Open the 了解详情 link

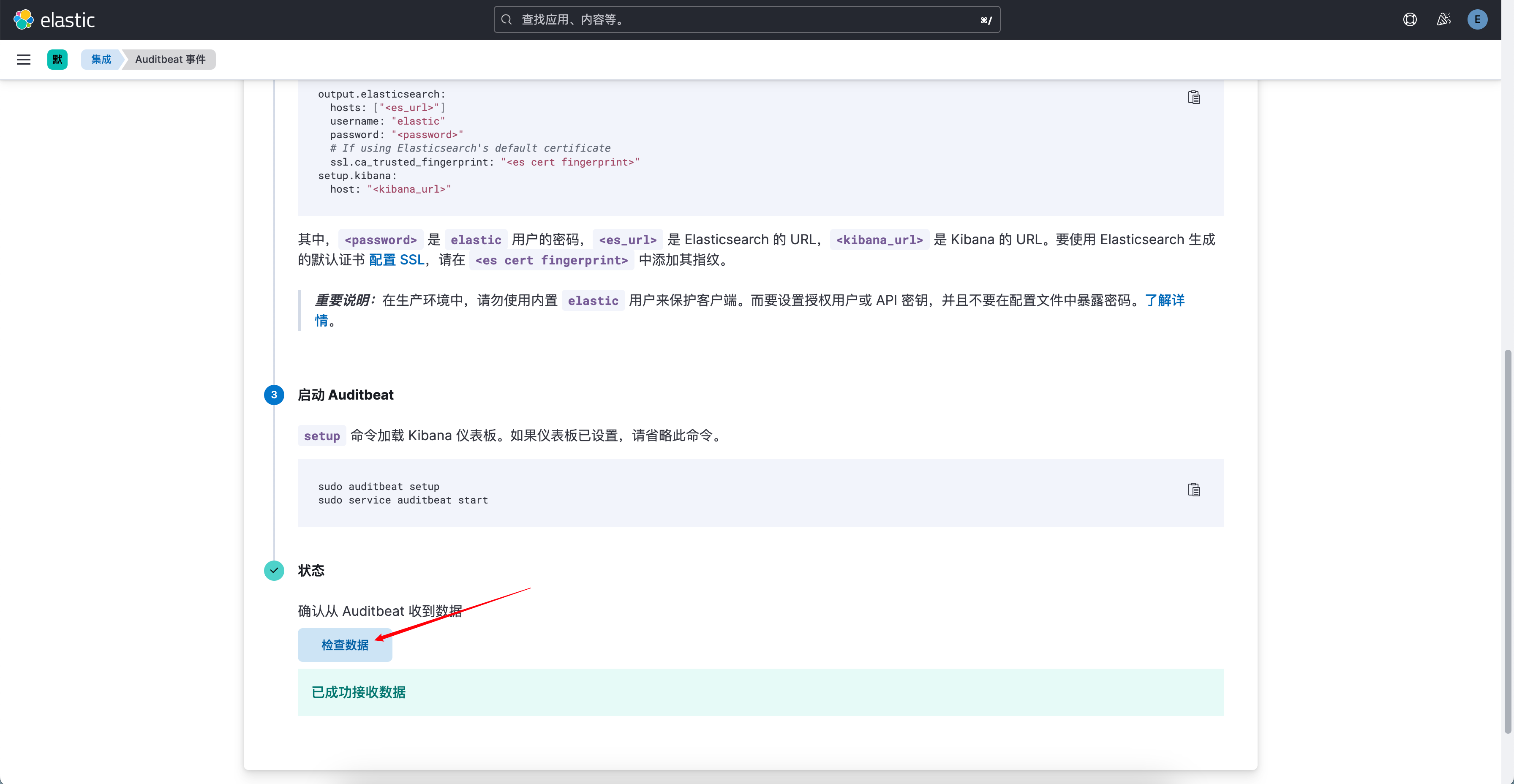coord(1164,300)
